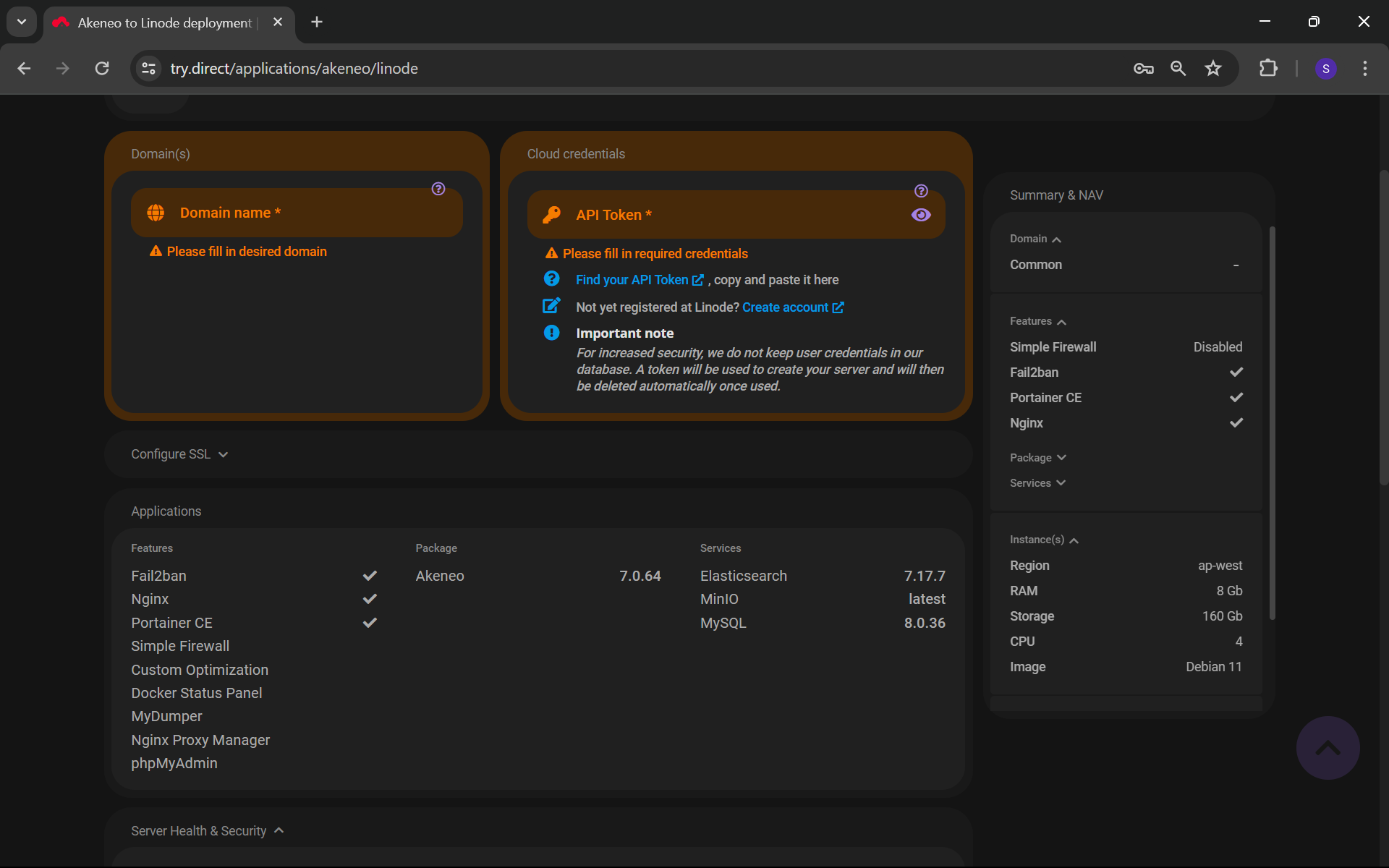The height and width of the screenshot is (868, 1389).
Task: Bookmark this page with the star icon
Action: 1213,68
